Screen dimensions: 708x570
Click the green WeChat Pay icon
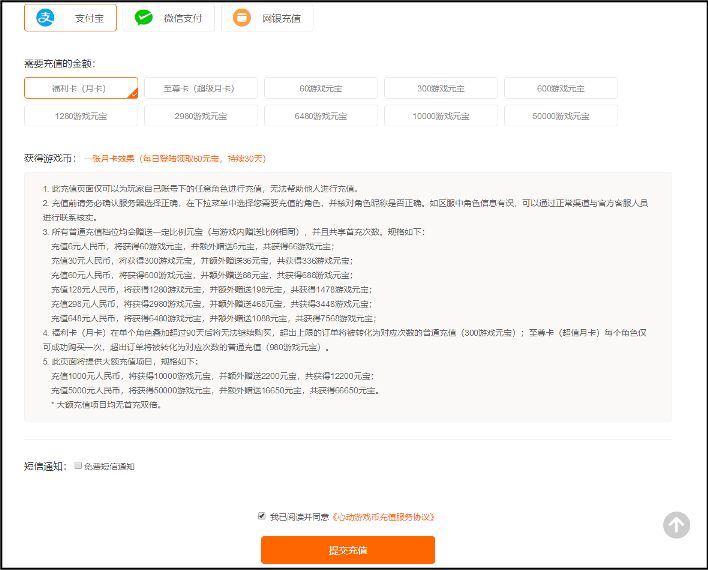point(144,18)
